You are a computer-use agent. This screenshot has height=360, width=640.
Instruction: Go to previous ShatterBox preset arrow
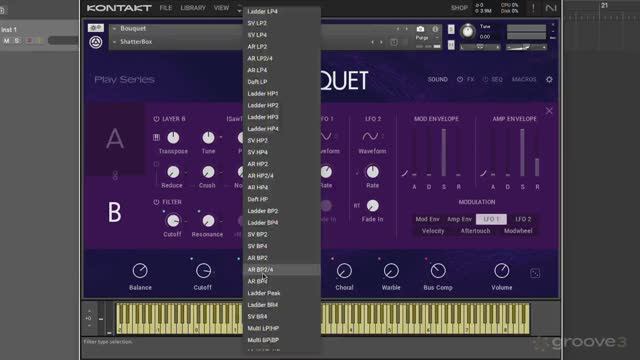pyautogui.click(x=372, y=42)
